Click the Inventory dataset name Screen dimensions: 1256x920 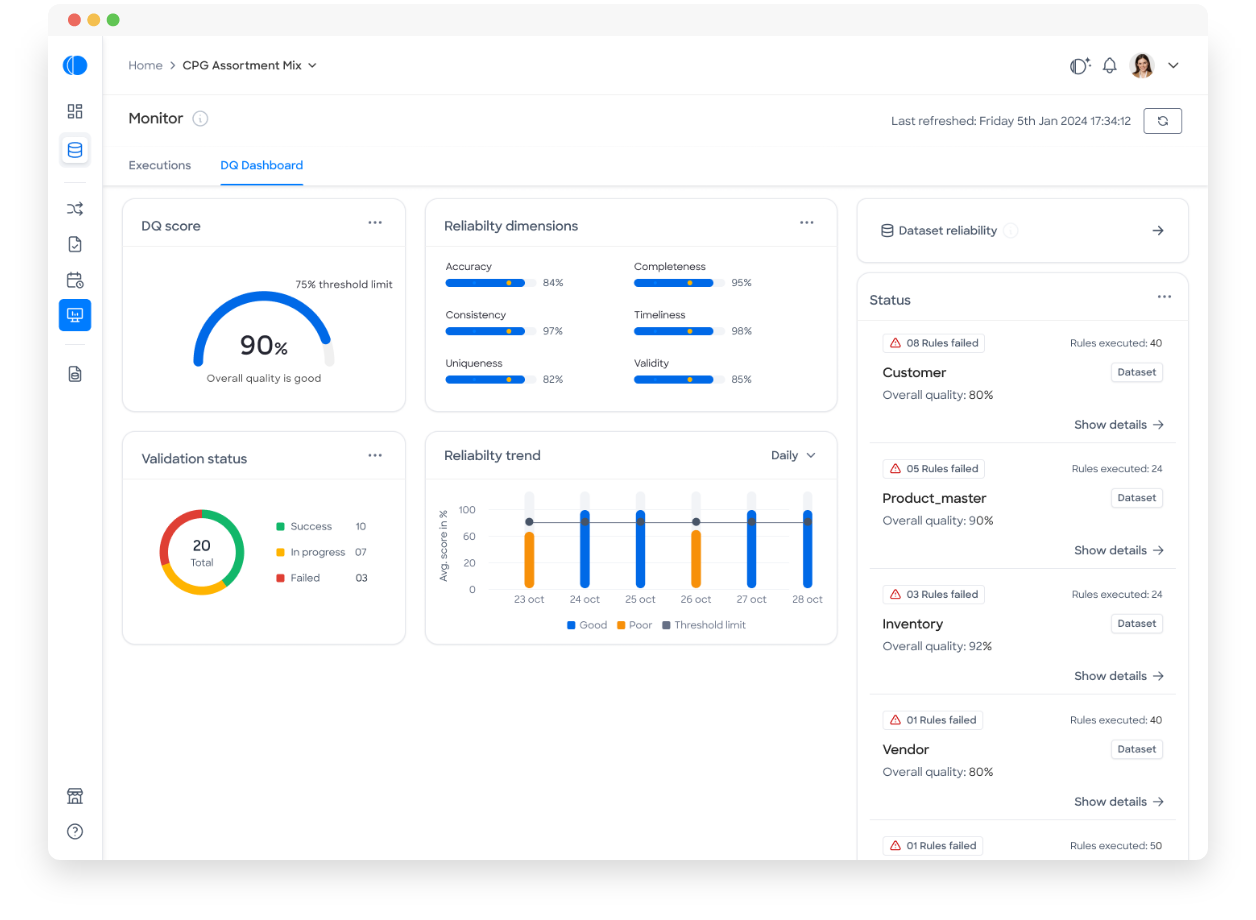(912, 625)
